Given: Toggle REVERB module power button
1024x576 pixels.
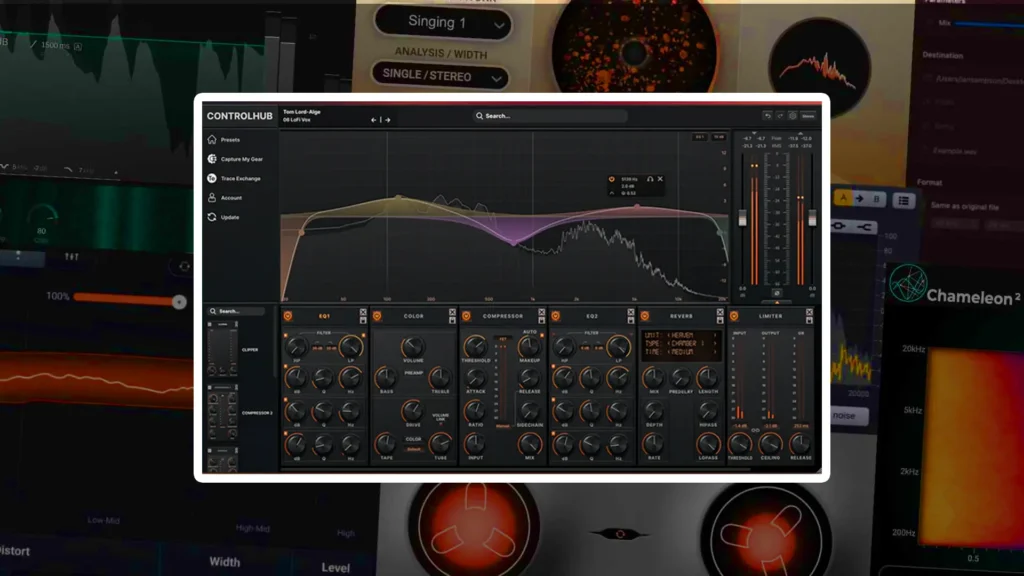Looking at the screenshot, I should point(645,316).
